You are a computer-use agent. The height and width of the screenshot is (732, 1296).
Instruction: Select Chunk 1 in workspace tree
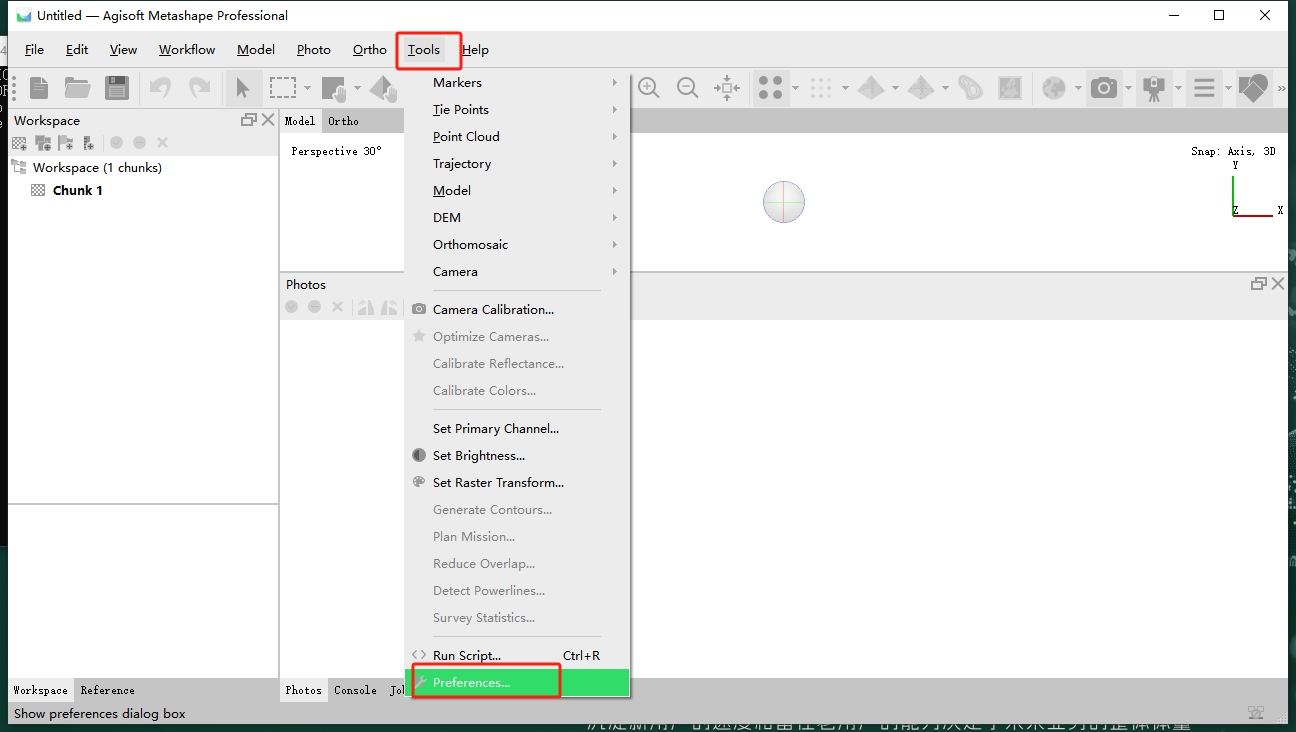(x=78, y=190)
